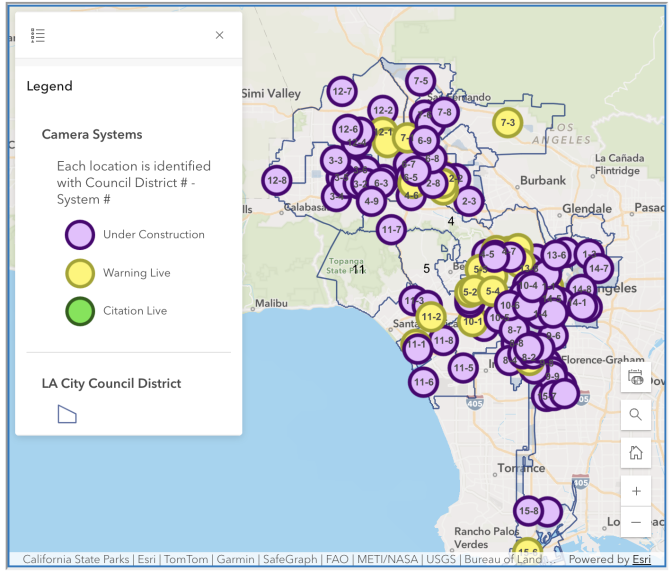
Task: Select camera marker 4-9
Action: (371, 201)
